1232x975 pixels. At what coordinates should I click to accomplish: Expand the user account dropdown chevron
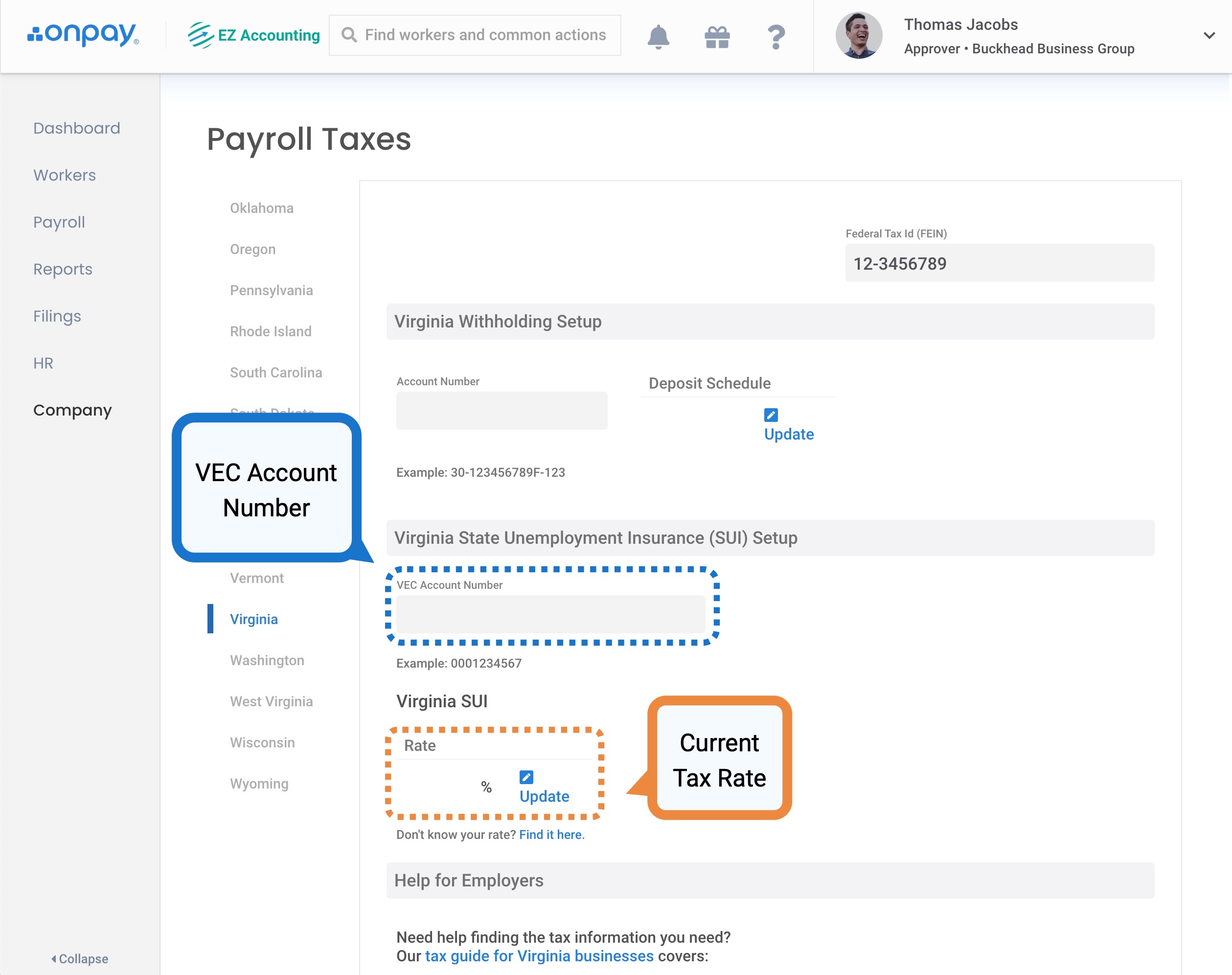1209,35
